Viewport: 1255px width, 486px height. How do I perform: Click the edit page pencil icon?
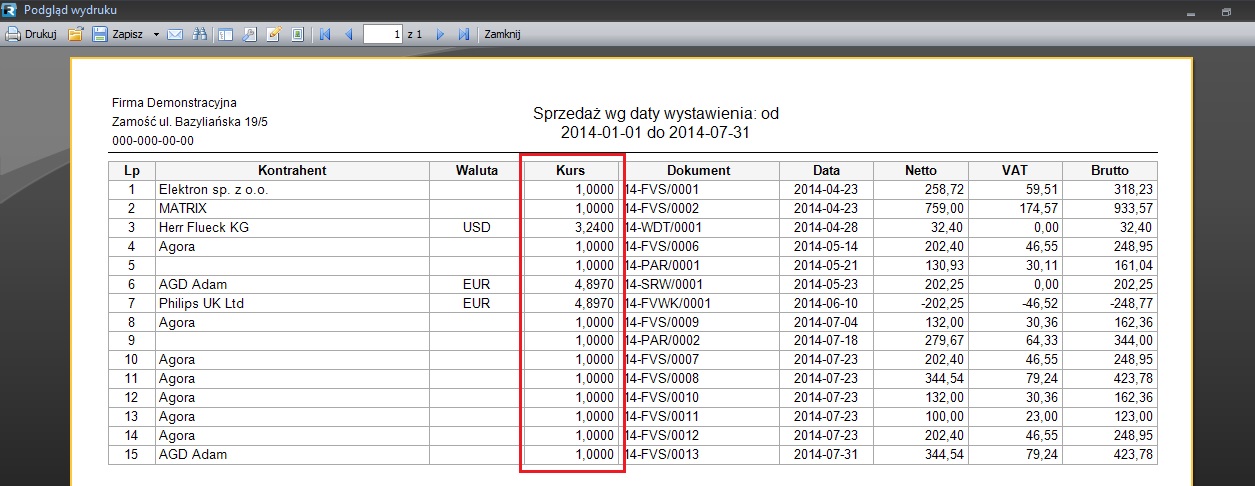[273, 34]
